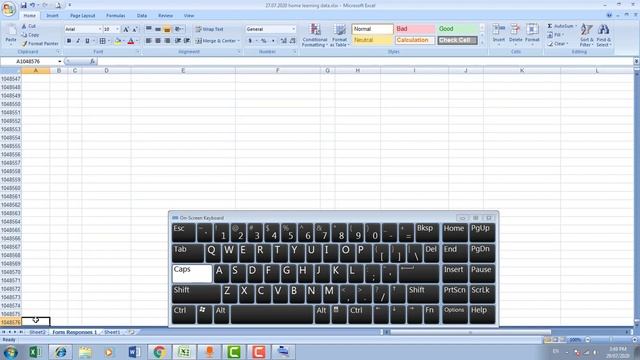
Task: Open Find & Select binoculars
Action: 604,35
